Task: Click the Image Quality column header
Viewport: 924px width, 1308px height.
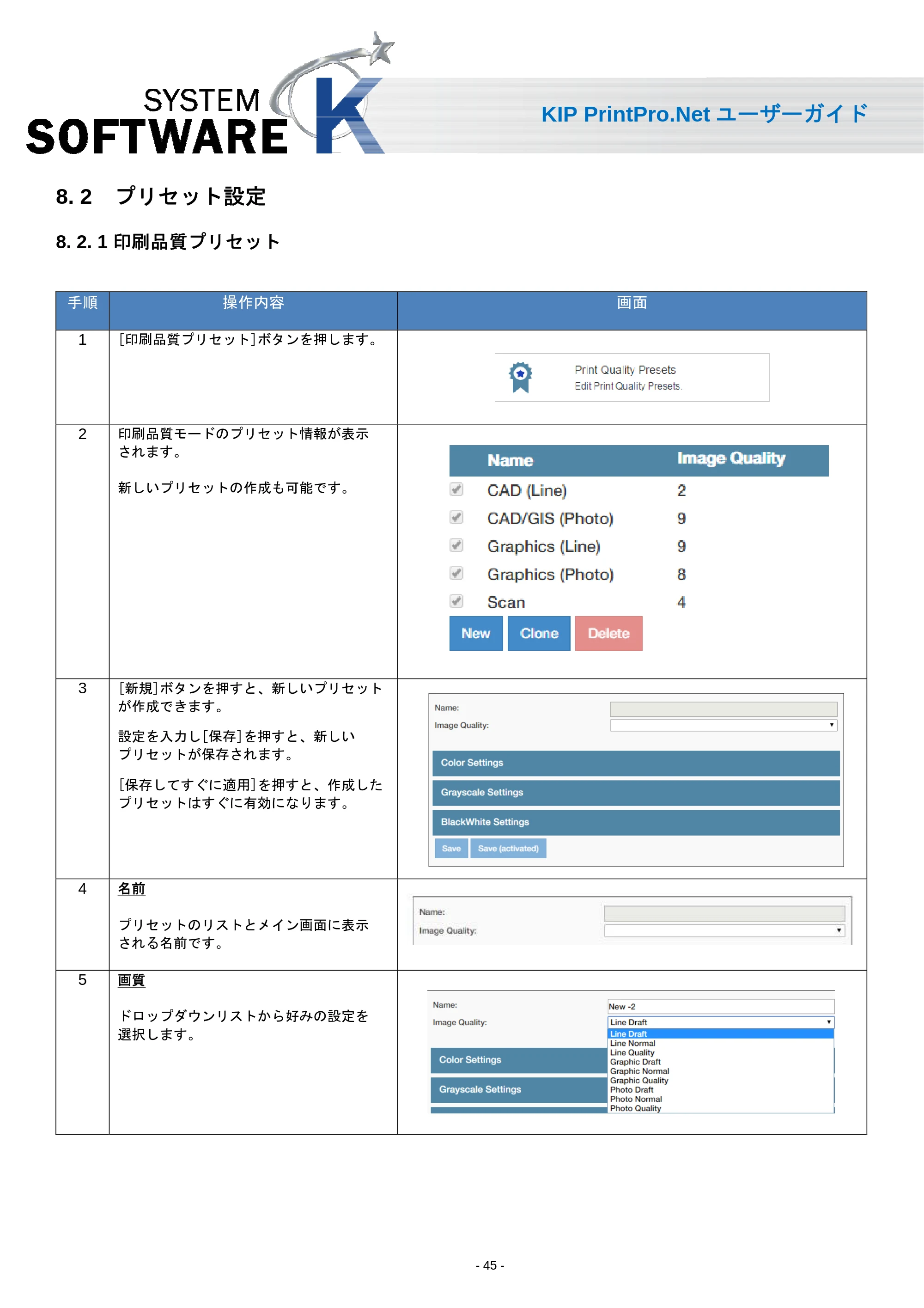Action: [x=731, y=458]
